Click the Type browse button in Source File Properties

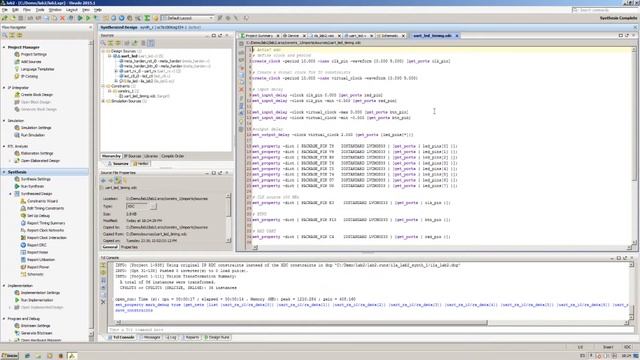[153, 207]
